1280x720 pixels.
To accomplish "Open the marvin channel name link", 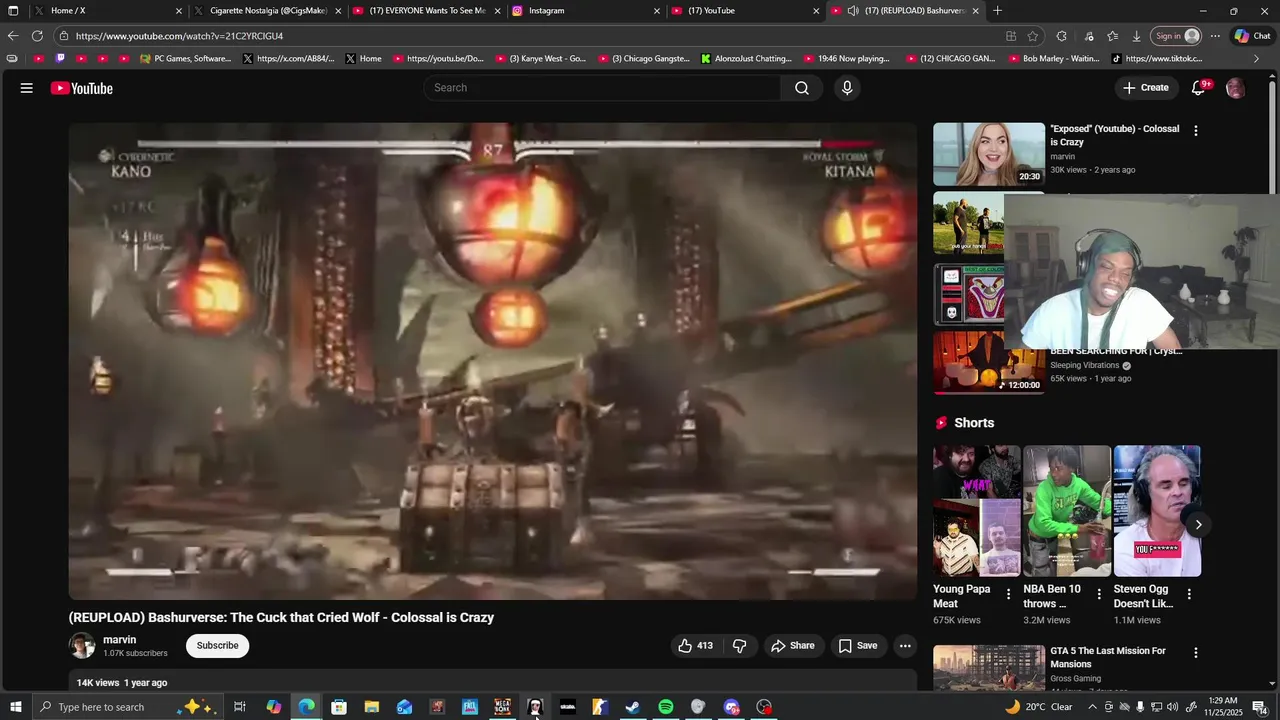I will [x=120, y=640].
